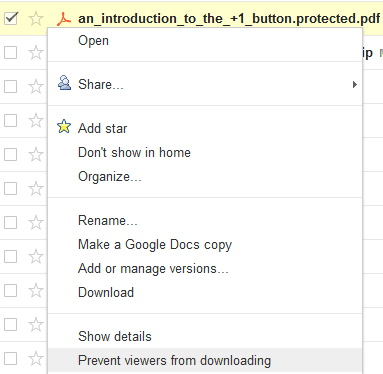Expand the Share submenu arrow
The height and width of the screenshot is (374, 383).
[x=355, y=85]
